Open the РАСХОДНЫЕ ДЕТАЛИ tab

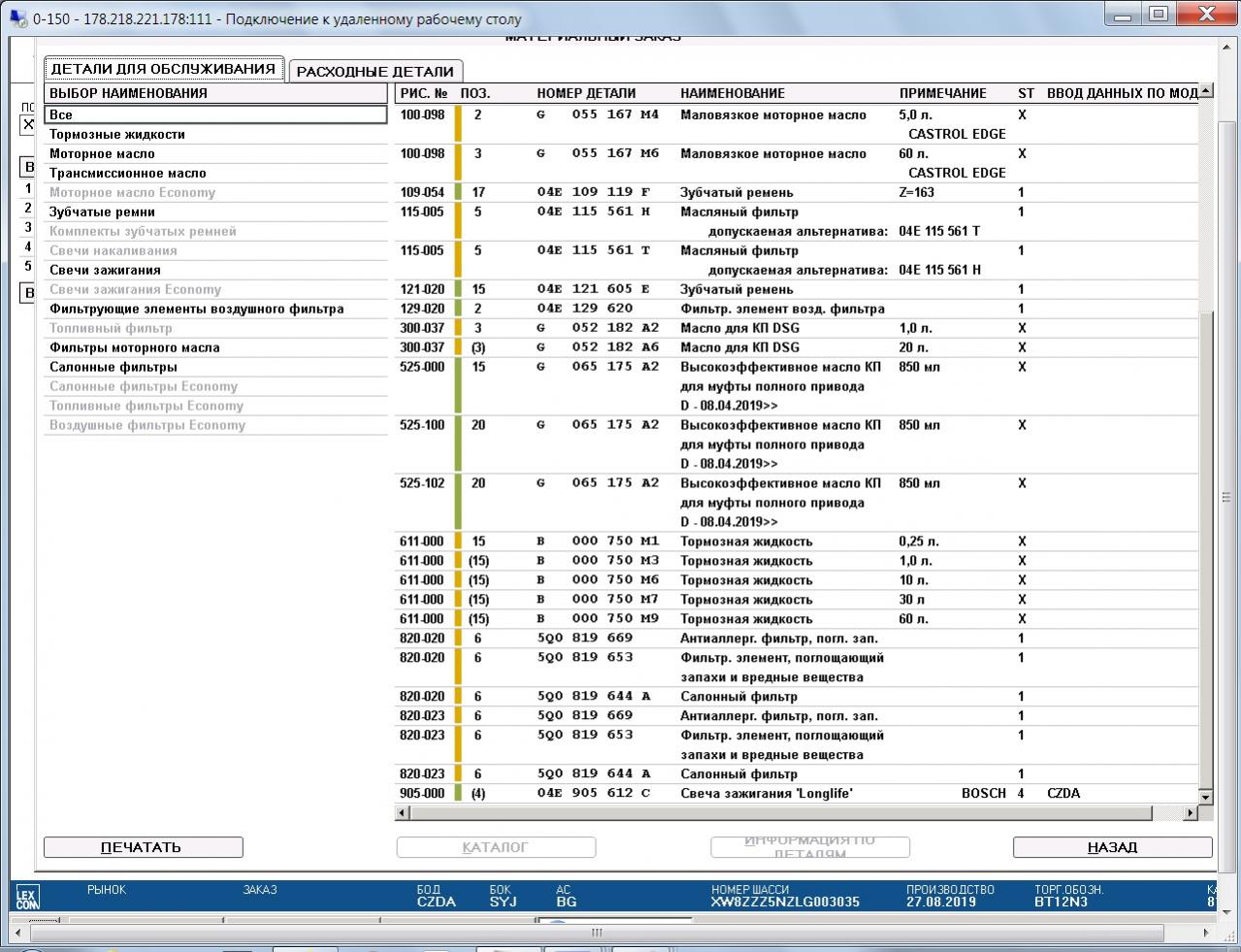376,72
